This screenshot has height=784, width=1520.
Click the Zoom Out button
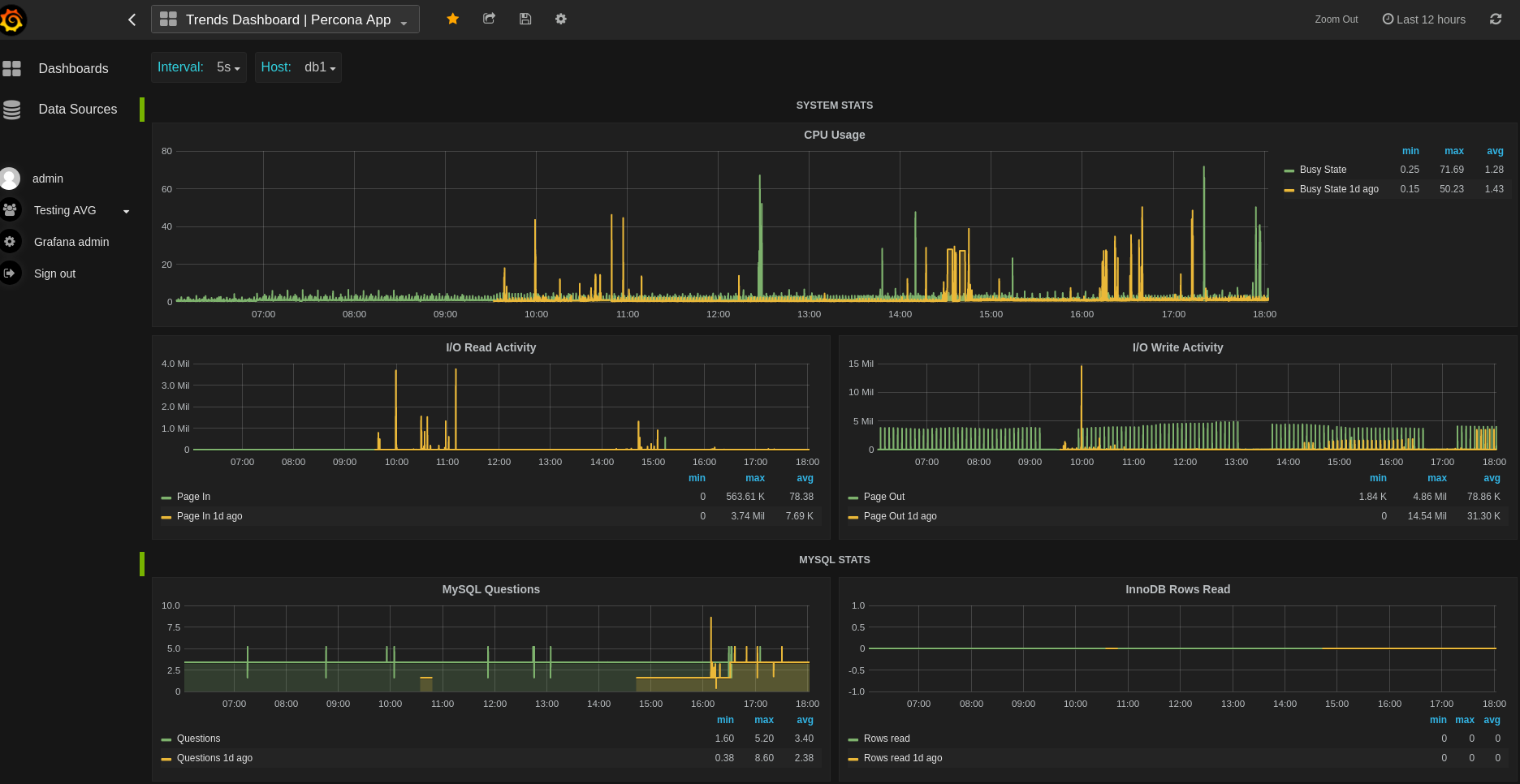click(1336, 19)
